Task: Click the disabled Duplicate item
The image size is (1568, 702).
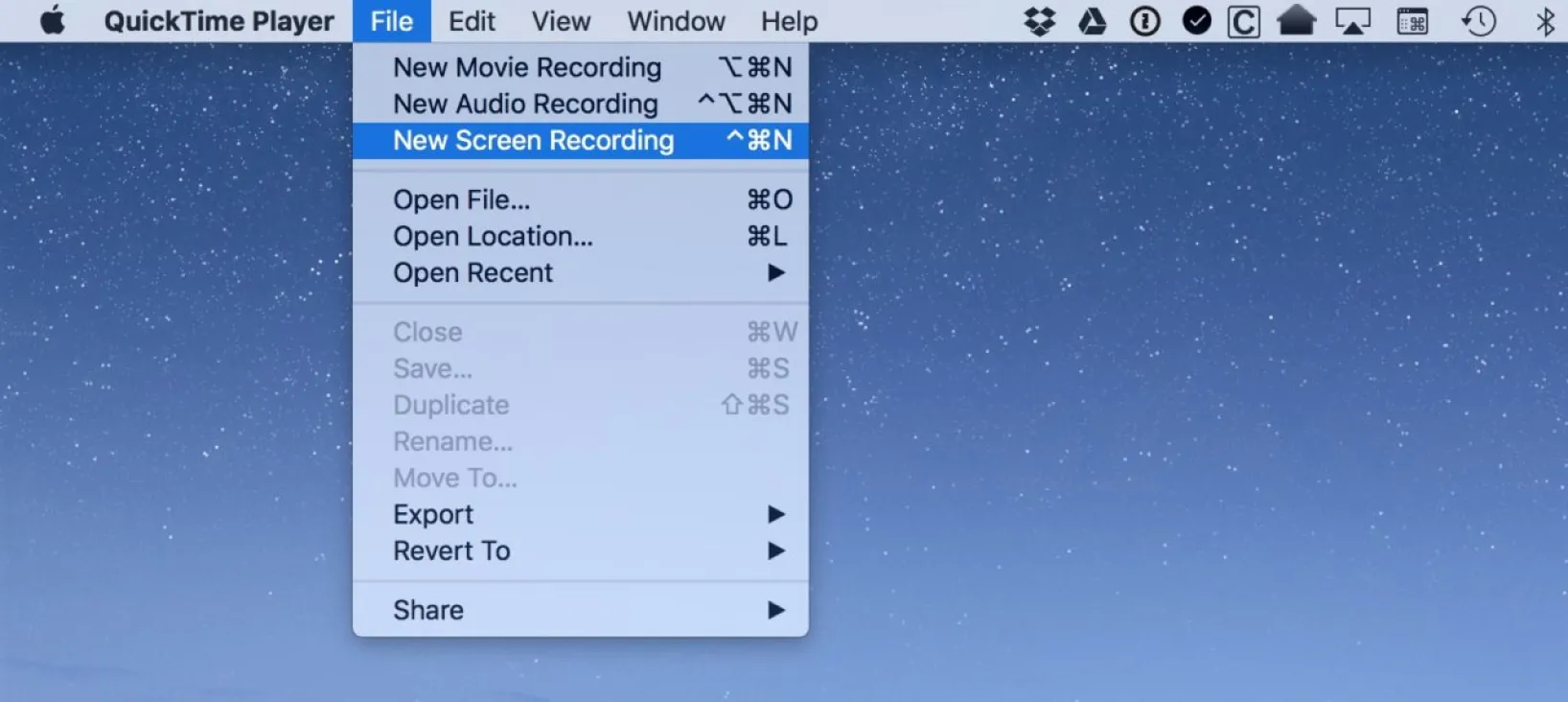Action: pos(580,405)
